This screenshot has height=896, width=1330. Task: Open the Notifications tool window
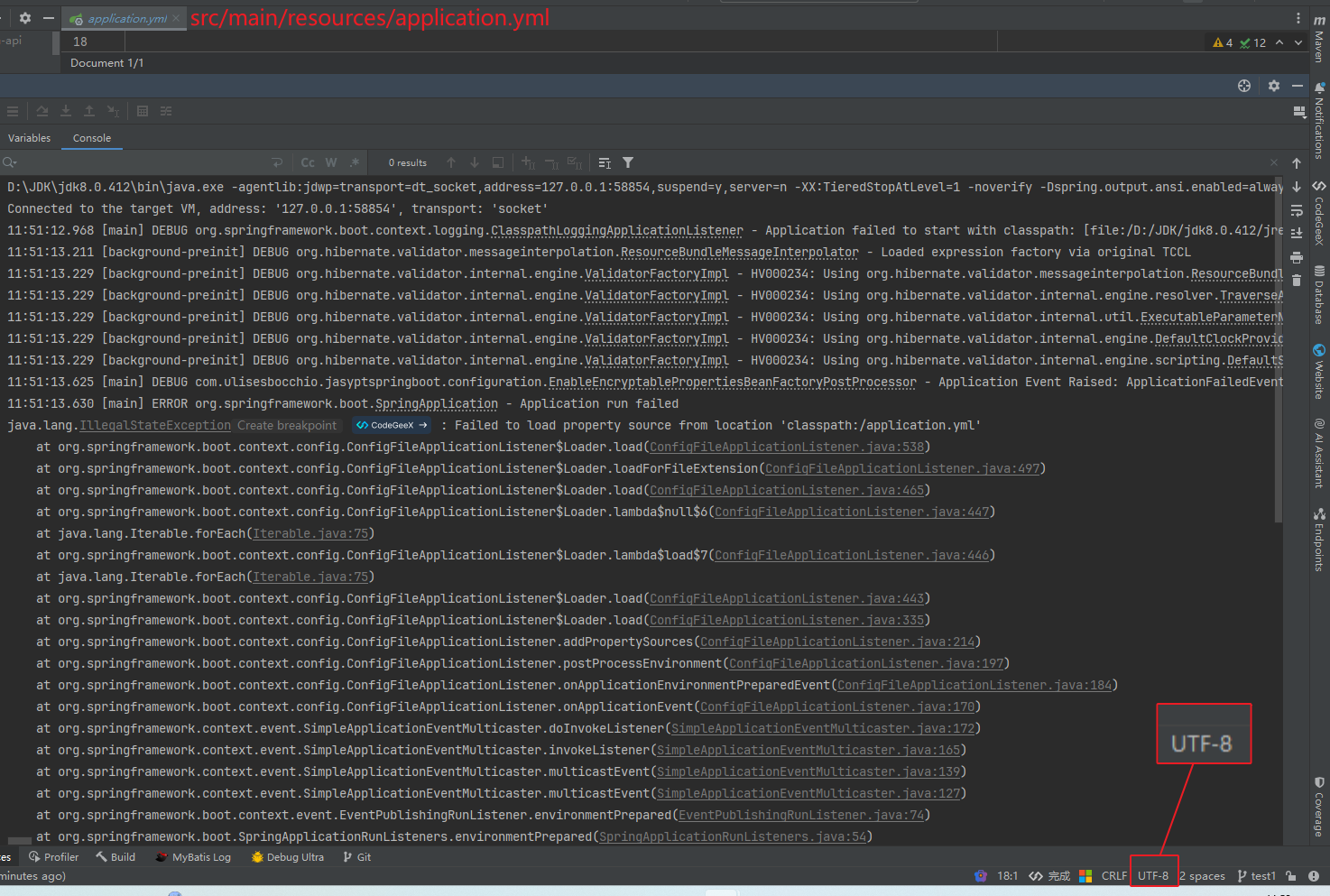(x=1319, y=120)
